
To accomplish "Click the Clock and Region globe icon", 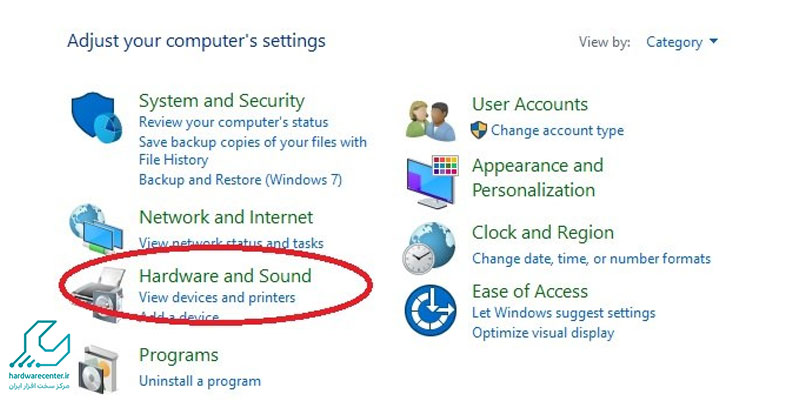I will [x=430, y=248].
